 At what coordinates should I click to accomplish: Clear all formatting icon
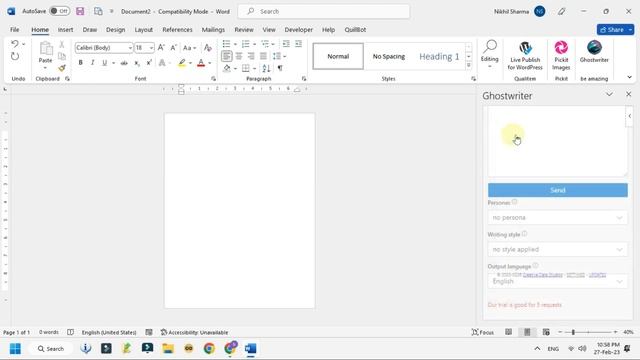(207, 48)
